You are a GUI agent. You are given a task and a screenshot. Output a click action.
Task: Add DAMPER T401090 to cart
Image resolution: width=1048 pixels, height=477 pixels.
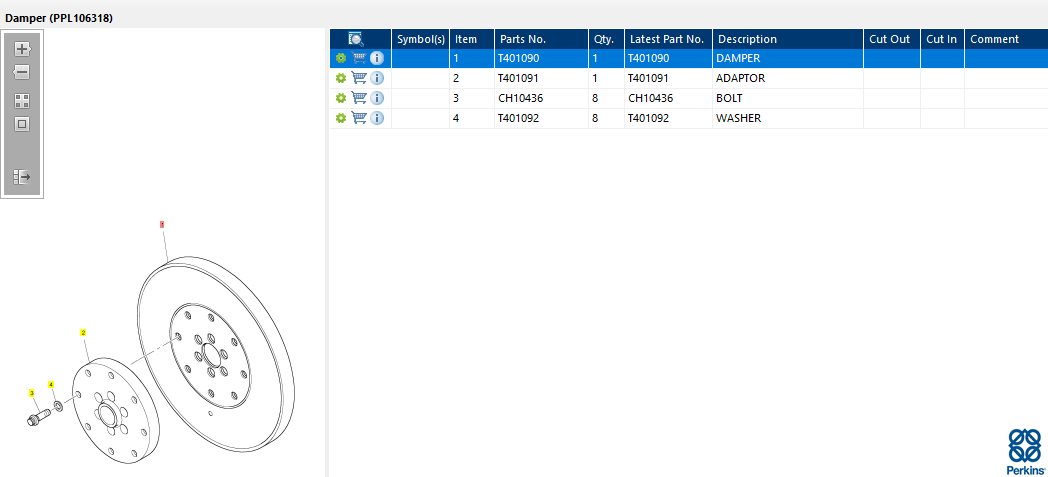click(359, 58)
